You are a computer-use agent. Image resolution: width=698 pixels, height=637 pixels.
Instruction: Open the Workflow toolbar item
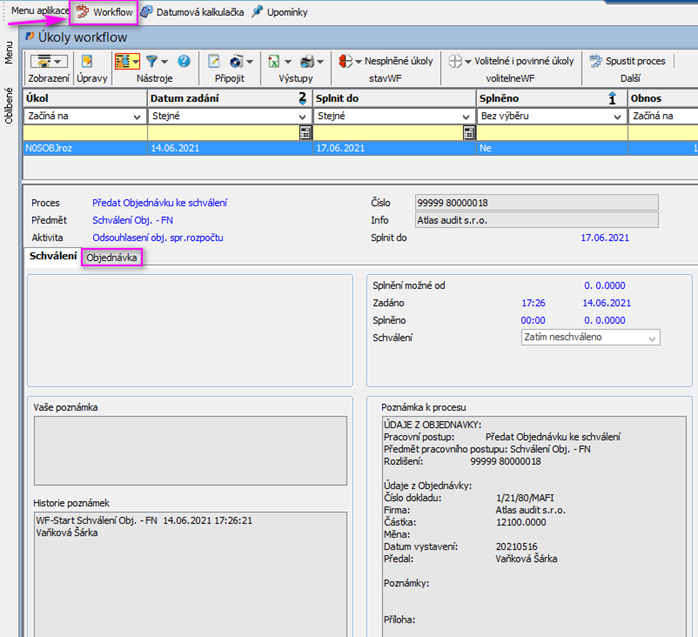click(x=104, y=11)
